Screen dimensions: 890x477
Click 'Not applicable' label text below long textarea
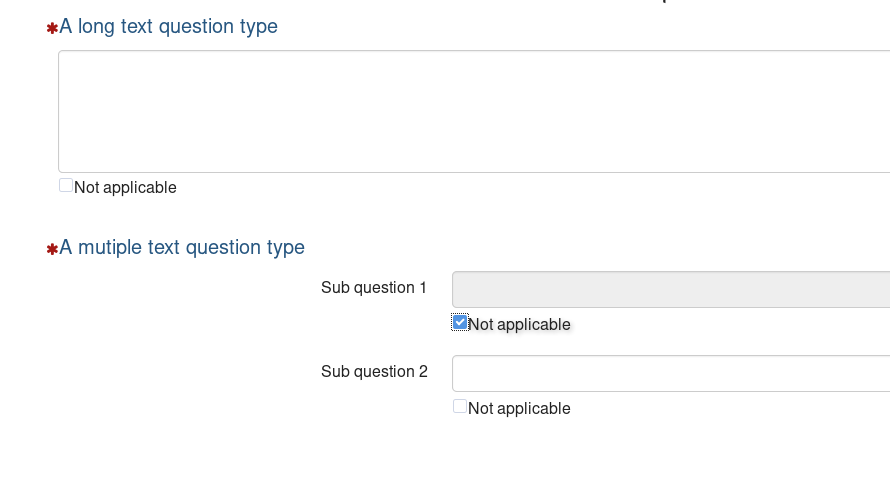pos(125,188)
